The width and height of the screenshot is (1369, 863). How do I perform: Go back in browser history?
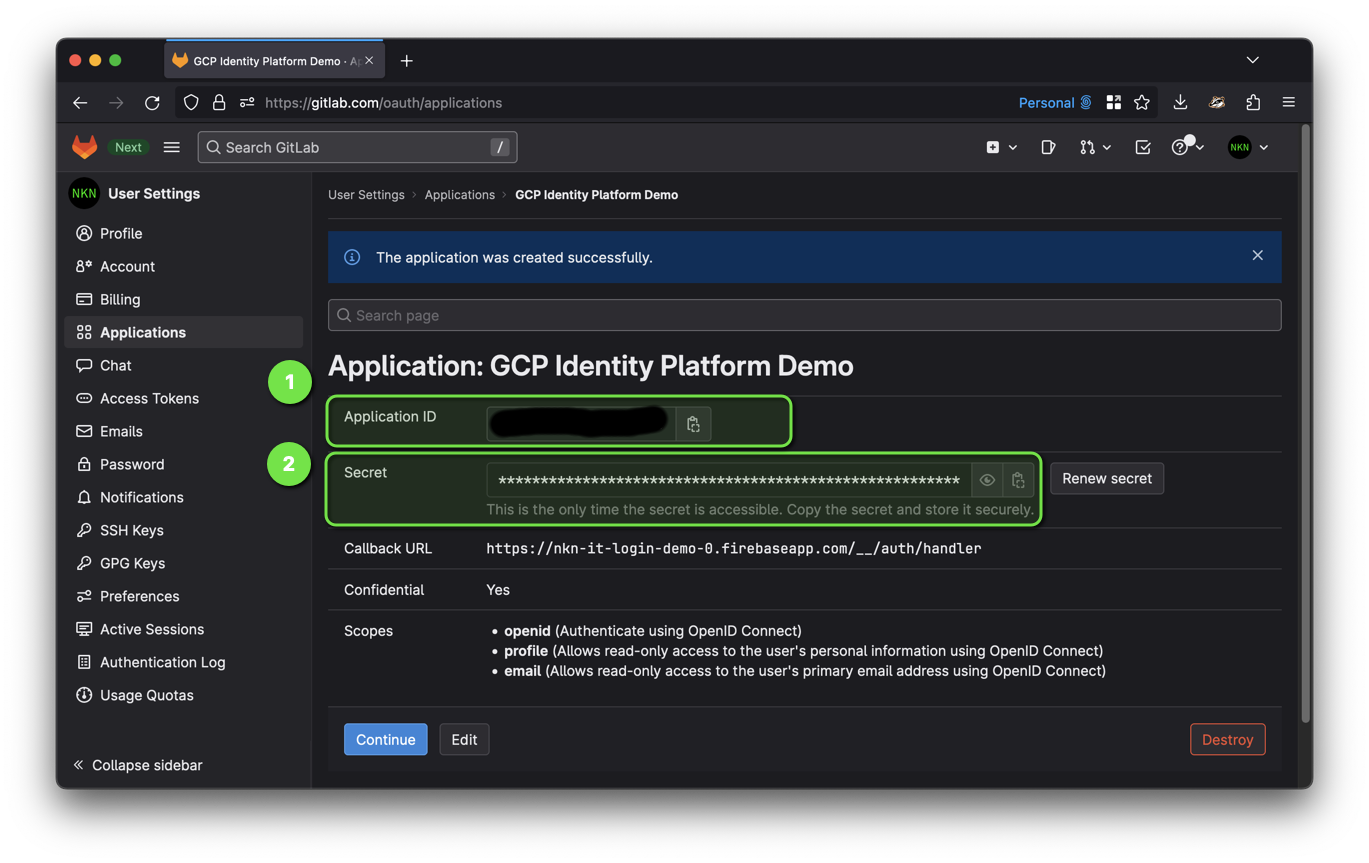(x=81, y=102)
